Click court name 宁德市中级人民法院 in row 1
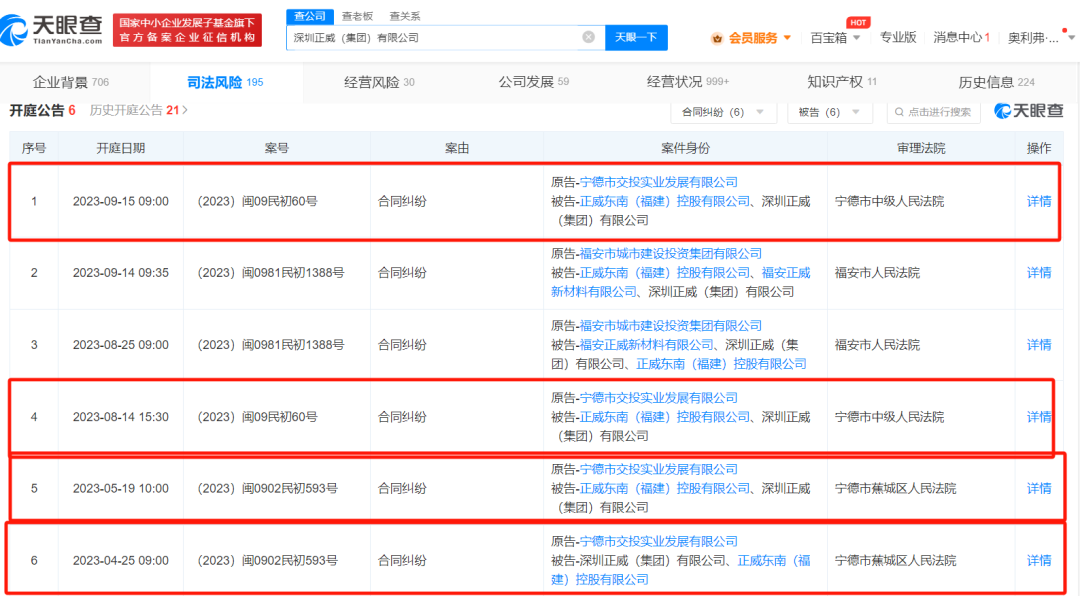 click(889, 201)
